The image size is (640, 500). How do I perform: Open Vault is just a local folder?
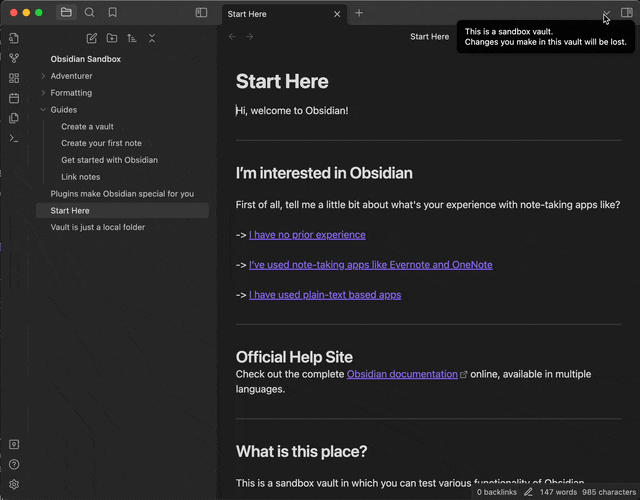coord(98,227)
